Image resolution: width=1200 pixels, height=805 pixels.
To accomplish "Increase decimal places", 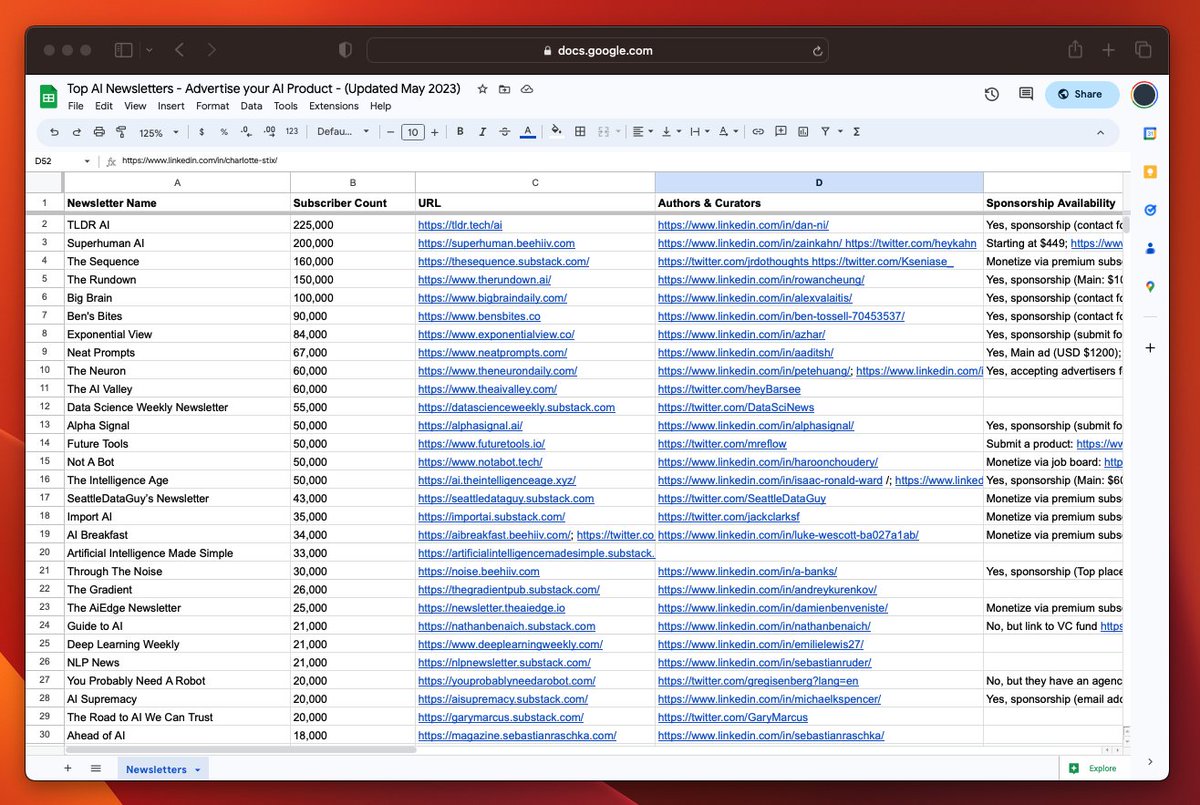I will coord(269,132).
